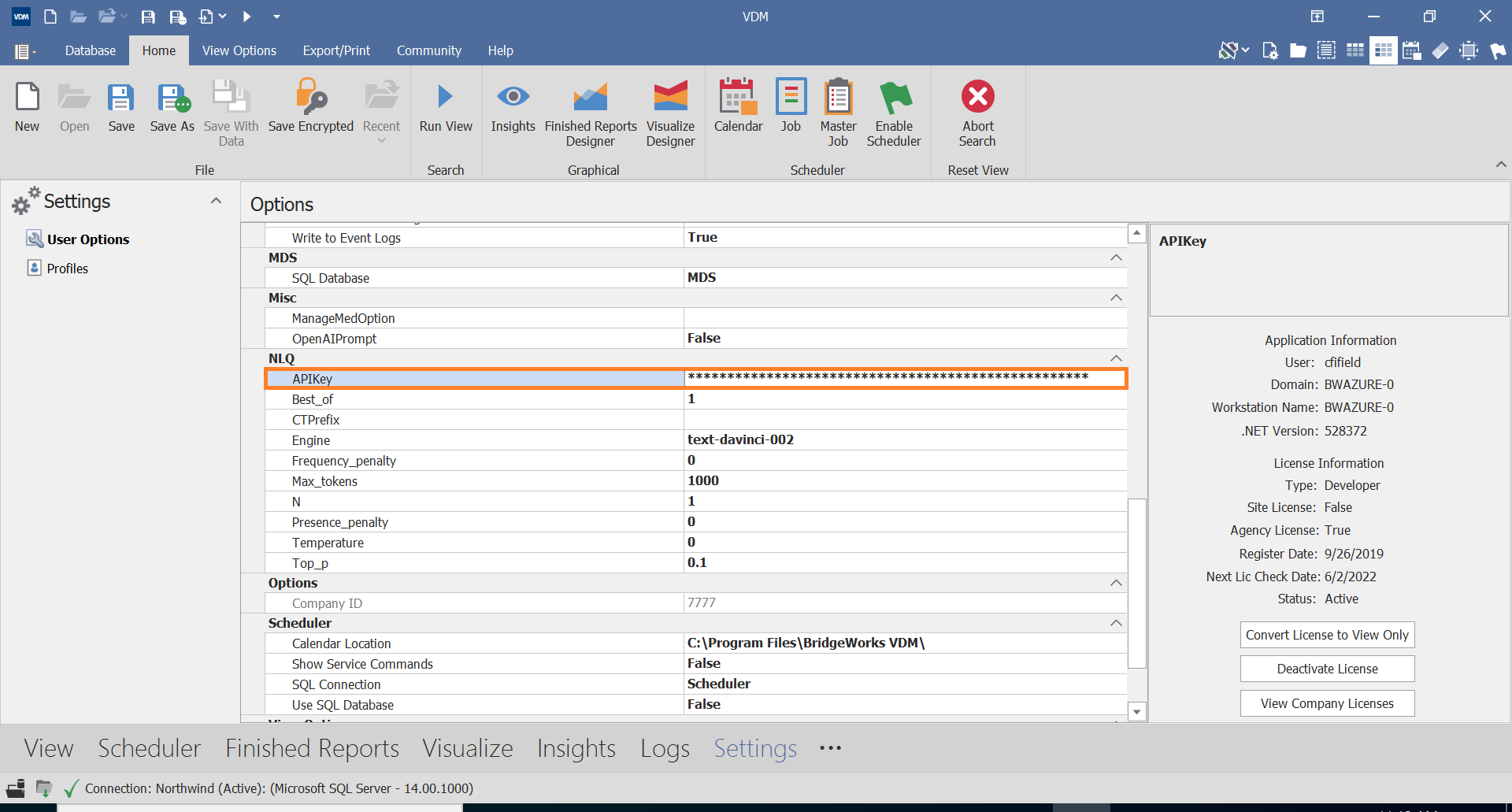Collapse the Scheduler options group
Screen dimensions: 1512x812
pos(1116,623)
